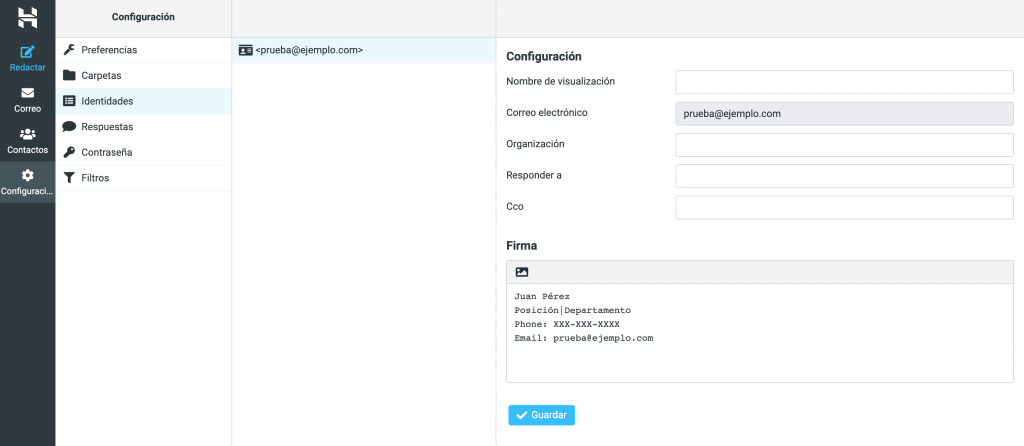Click the Hostinger logo icon

click(x=27, y=17)
